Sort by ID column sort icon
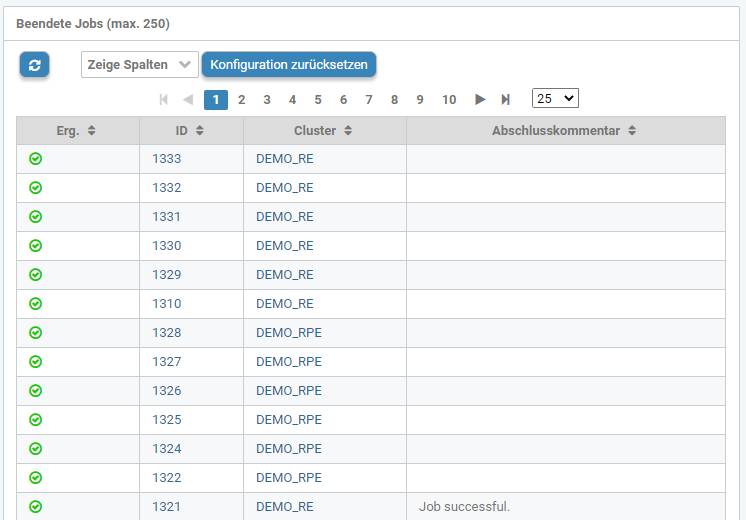Screen dimensions: 746x520 (x=199, y=131)
